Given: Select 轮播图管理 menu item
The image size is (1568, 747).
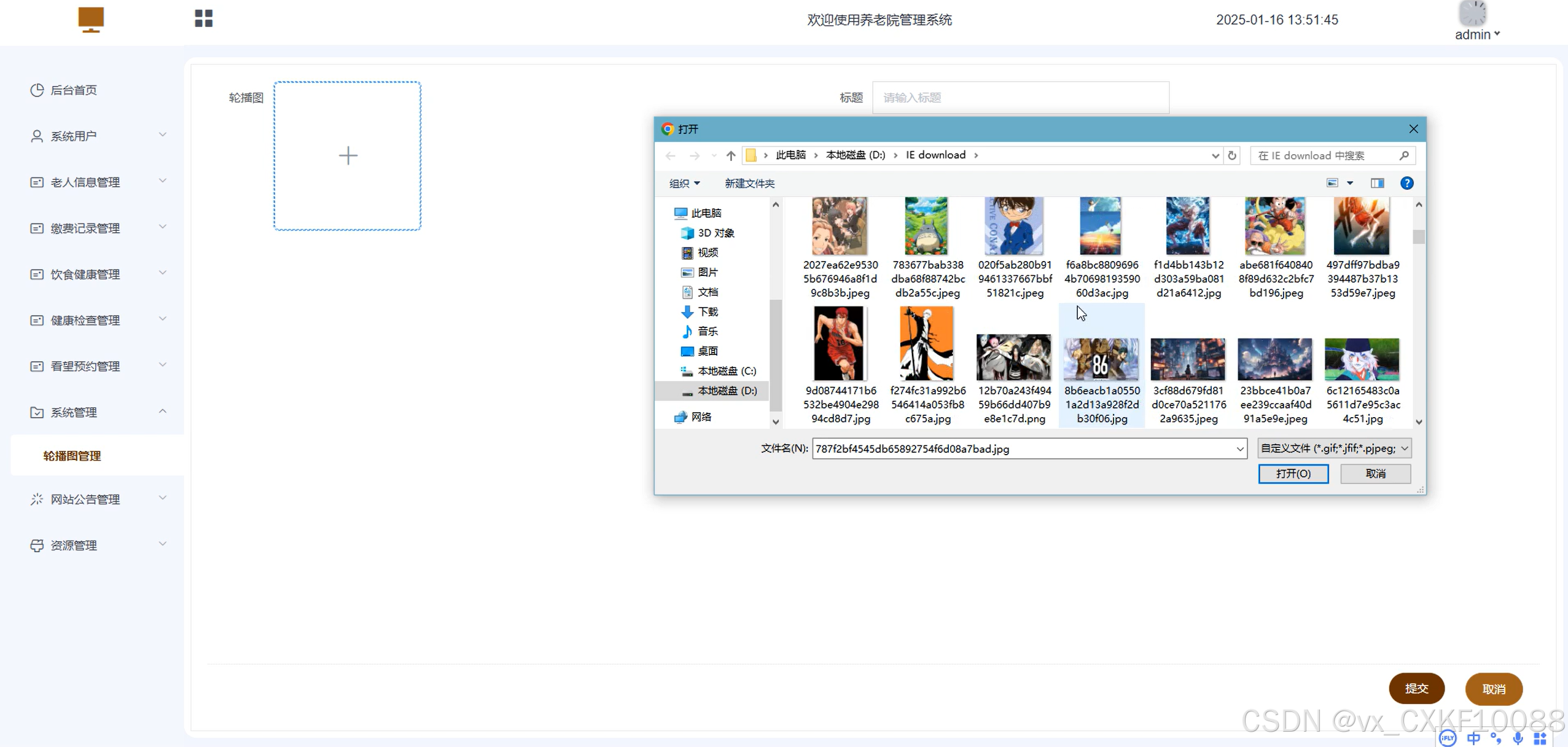Looking at the screenshot, I should point(72,456).
